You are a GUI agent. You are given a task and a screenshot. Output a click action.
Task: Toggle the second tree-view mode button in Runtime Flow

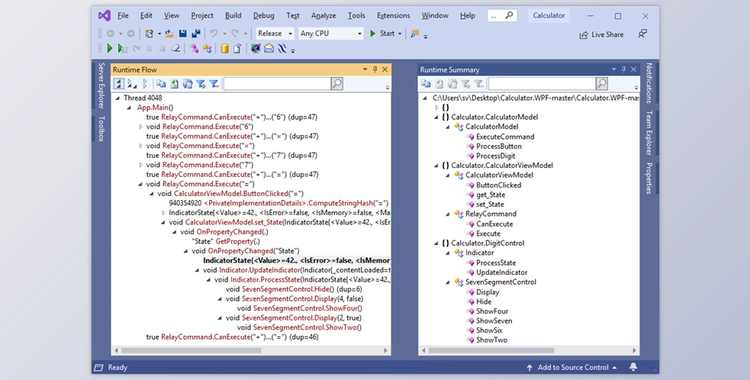click(132, 84)
